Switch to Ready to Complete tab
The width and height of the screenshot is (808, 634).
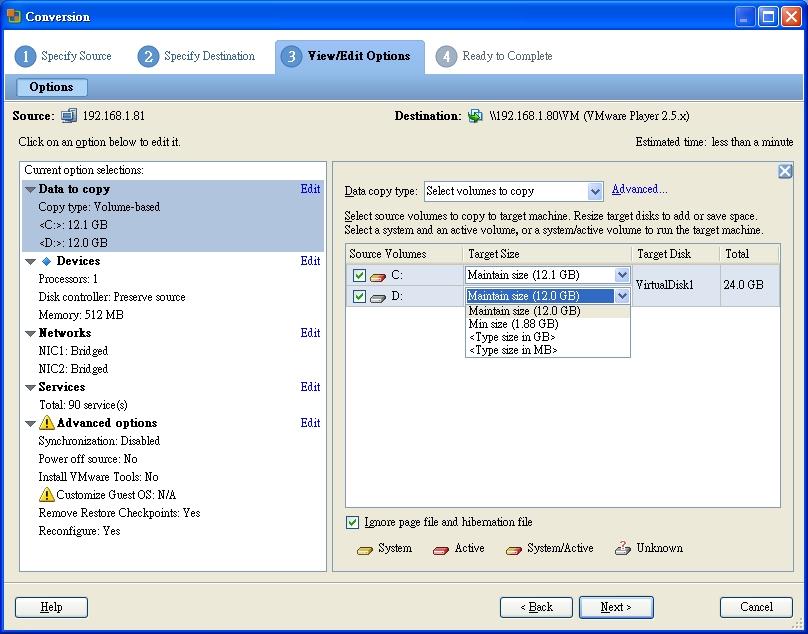click(x=494, y=56)
